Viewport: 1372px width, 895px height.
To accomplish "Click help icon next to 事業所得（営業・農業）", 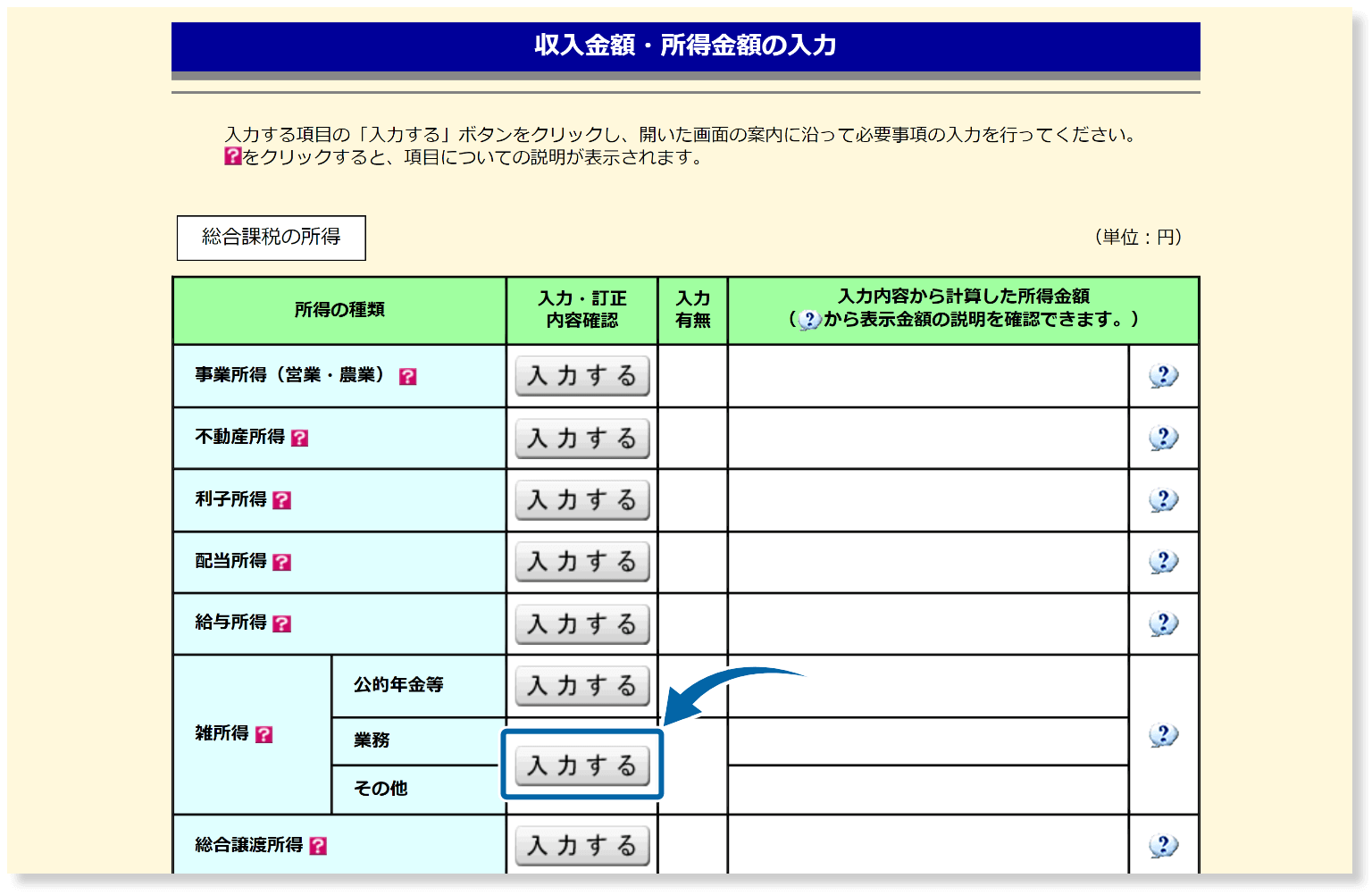I will point(407,377).
